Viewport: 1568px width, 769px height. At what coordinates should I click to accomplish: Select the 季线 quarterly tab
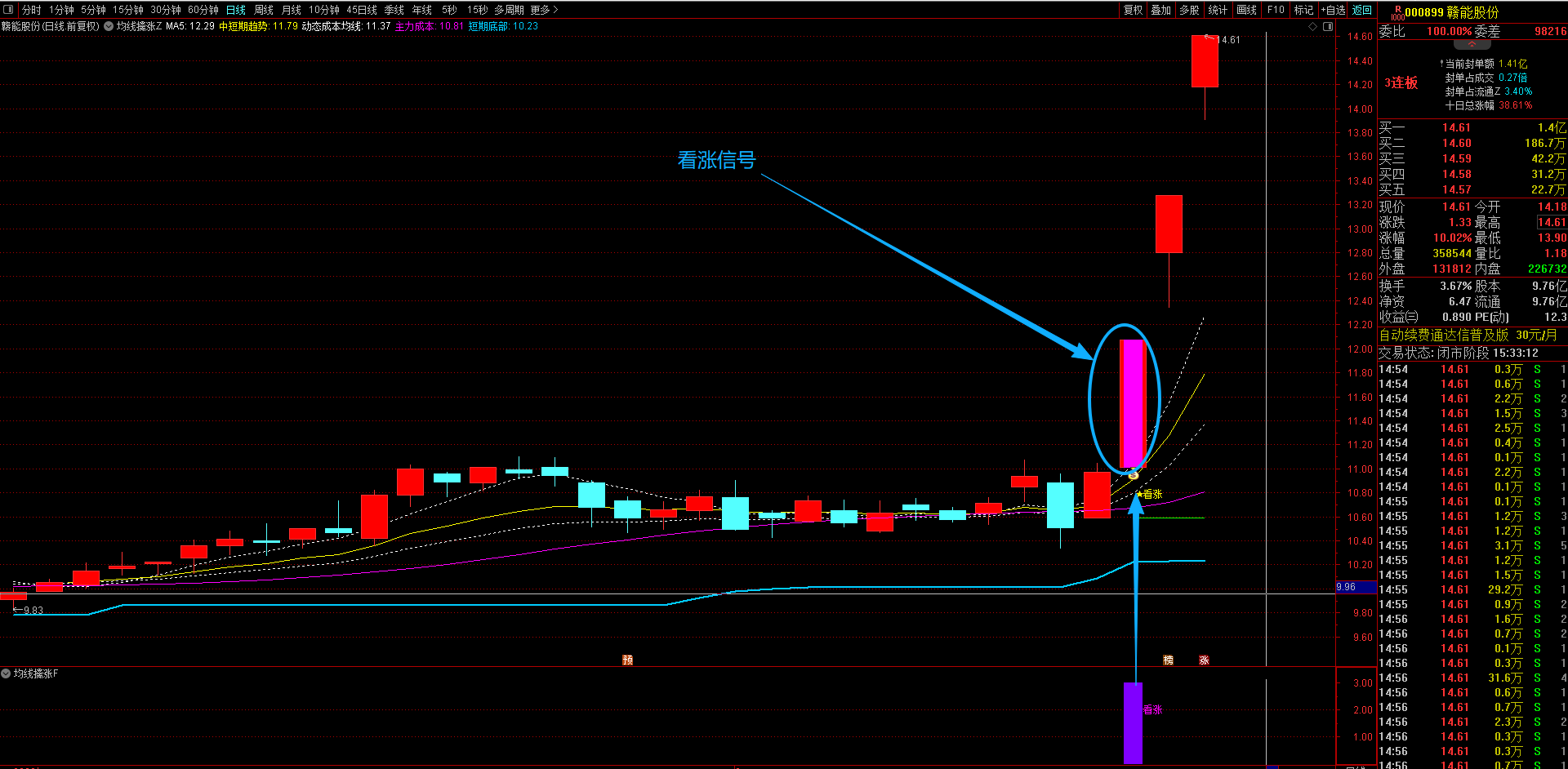coord(394,10)
